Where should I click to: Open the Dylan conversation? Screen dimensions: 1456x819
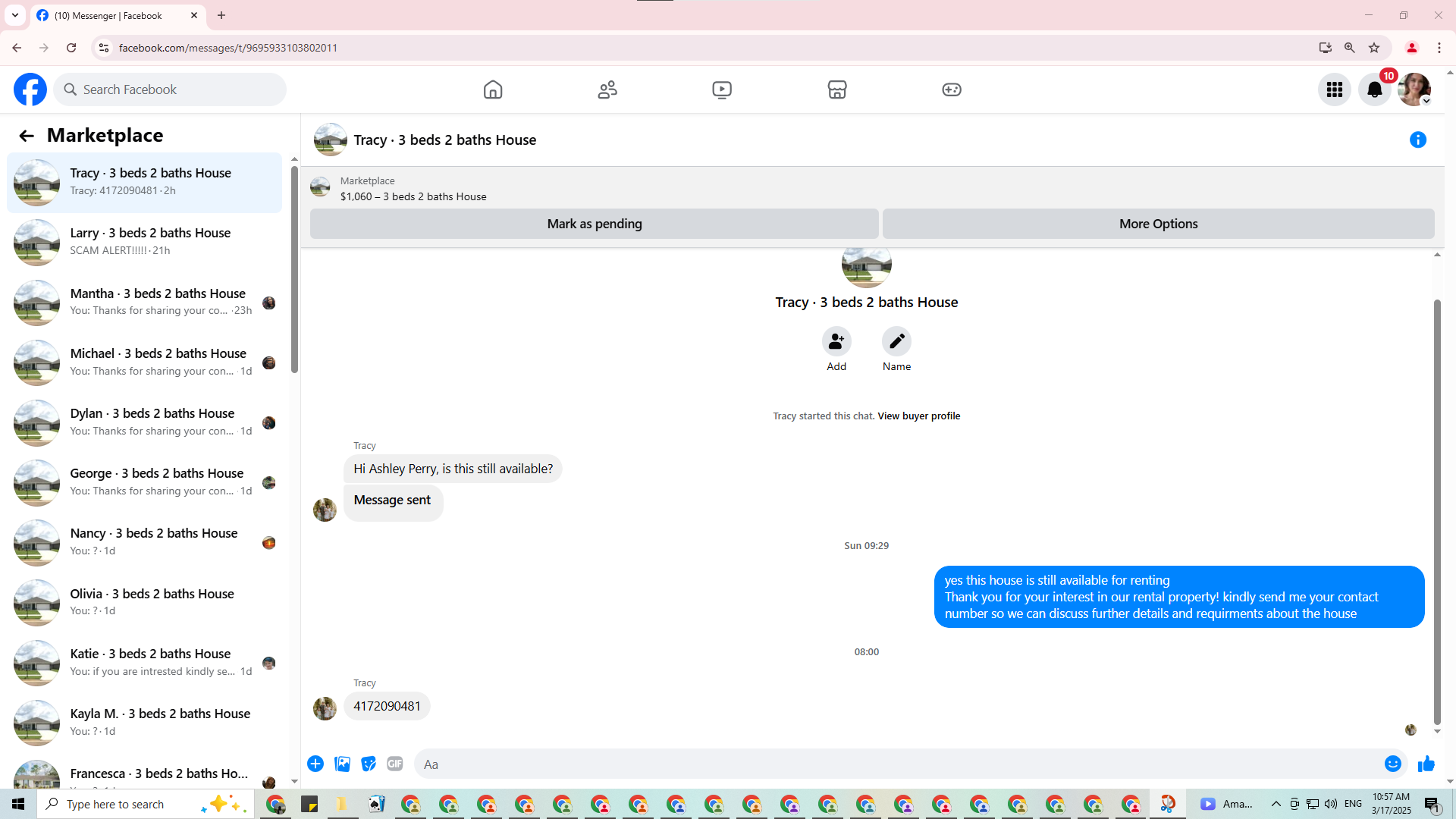click(x=144, y=422)
